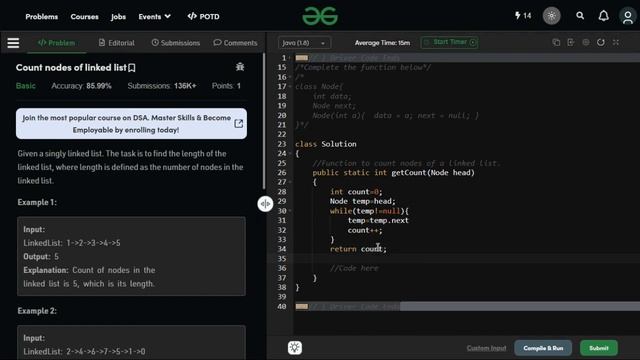
Task: Click 'Example 1:' heading
Action: click(x=37, y=202)
